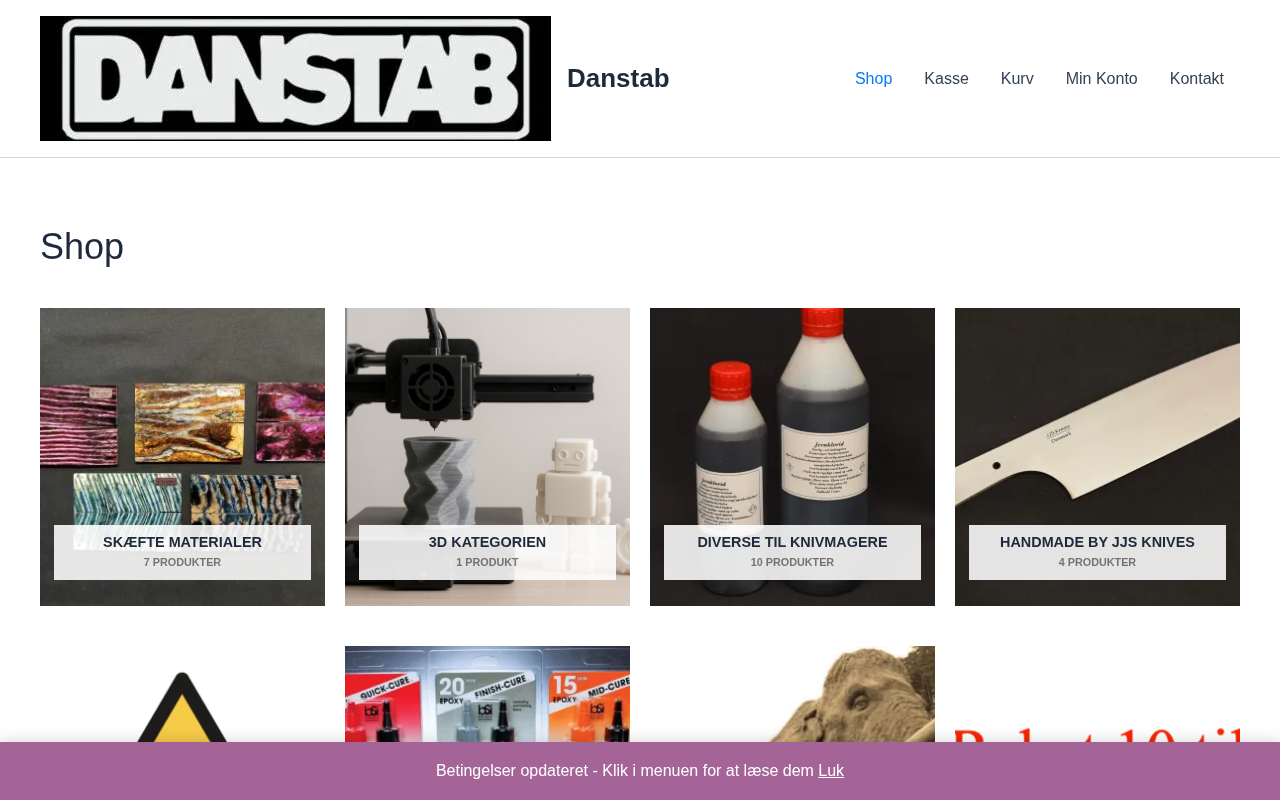Open the mammoth image category
This screenshot has height=800, width=1280.
792,694
